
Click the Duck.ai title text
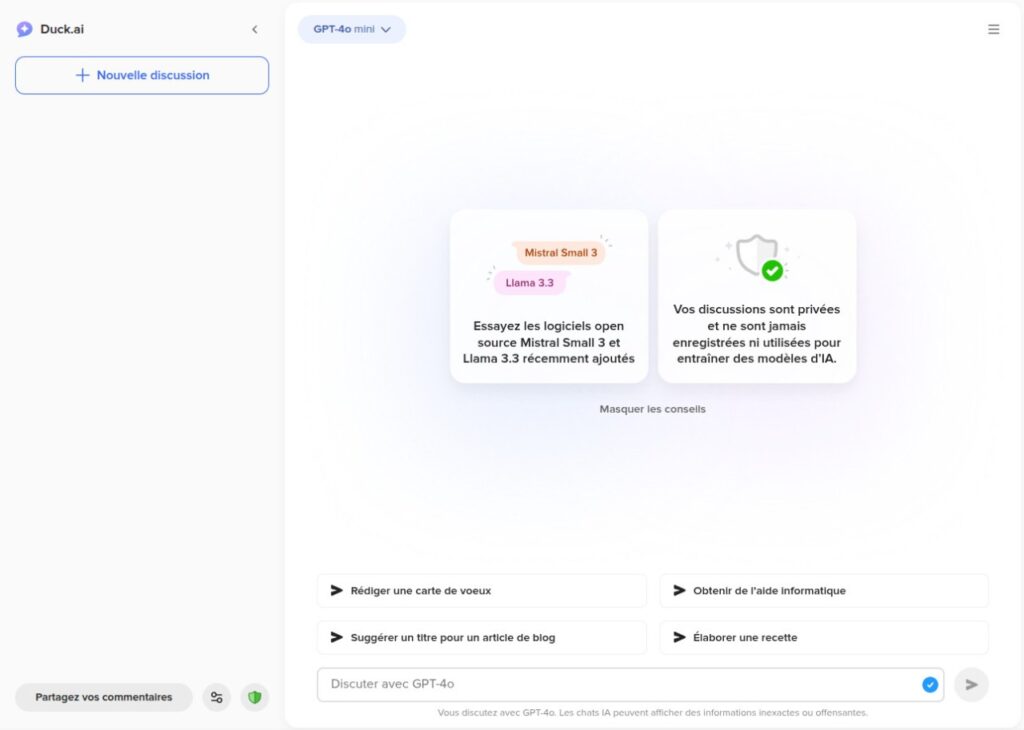tap(62, 29)
